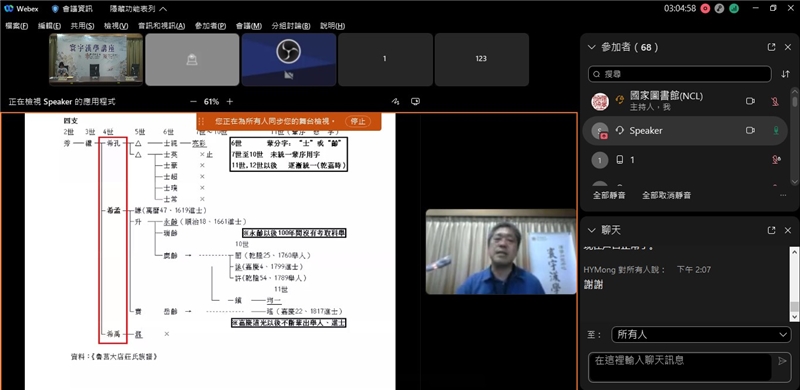
Task: Pop out the participants panel
Action: (x=771, y=47)
